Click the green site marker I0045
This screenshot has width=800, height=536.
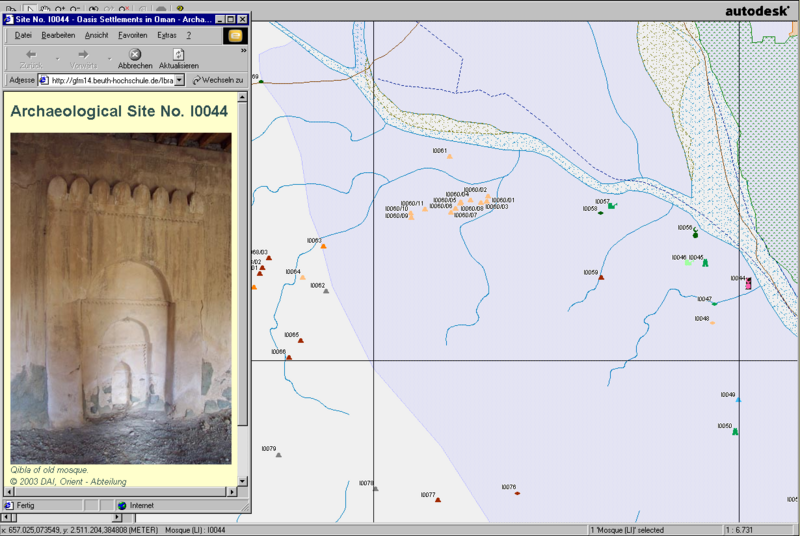(x=705, y=263)
